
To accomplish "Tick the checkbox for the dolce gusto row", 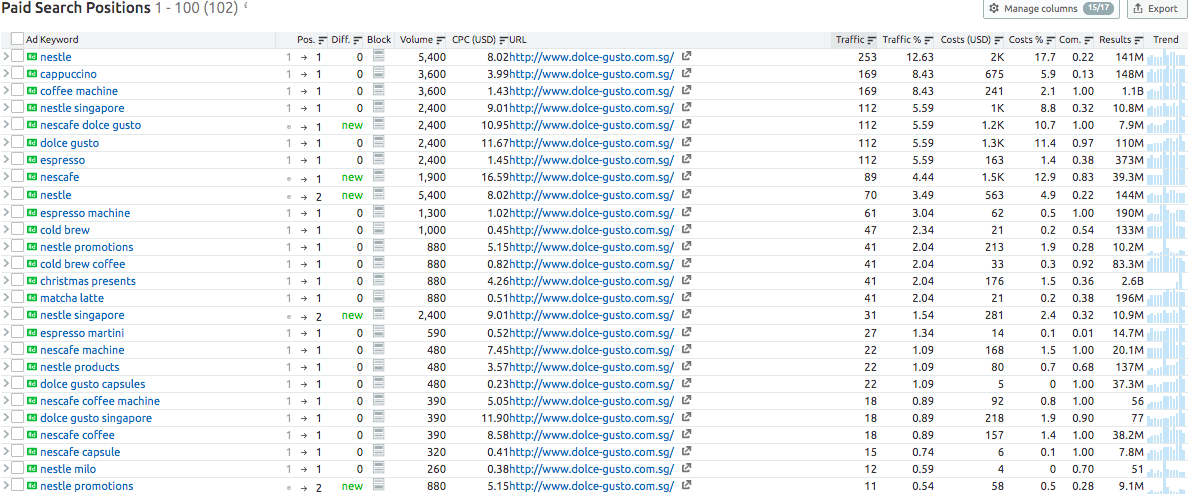I will [18, 143].
